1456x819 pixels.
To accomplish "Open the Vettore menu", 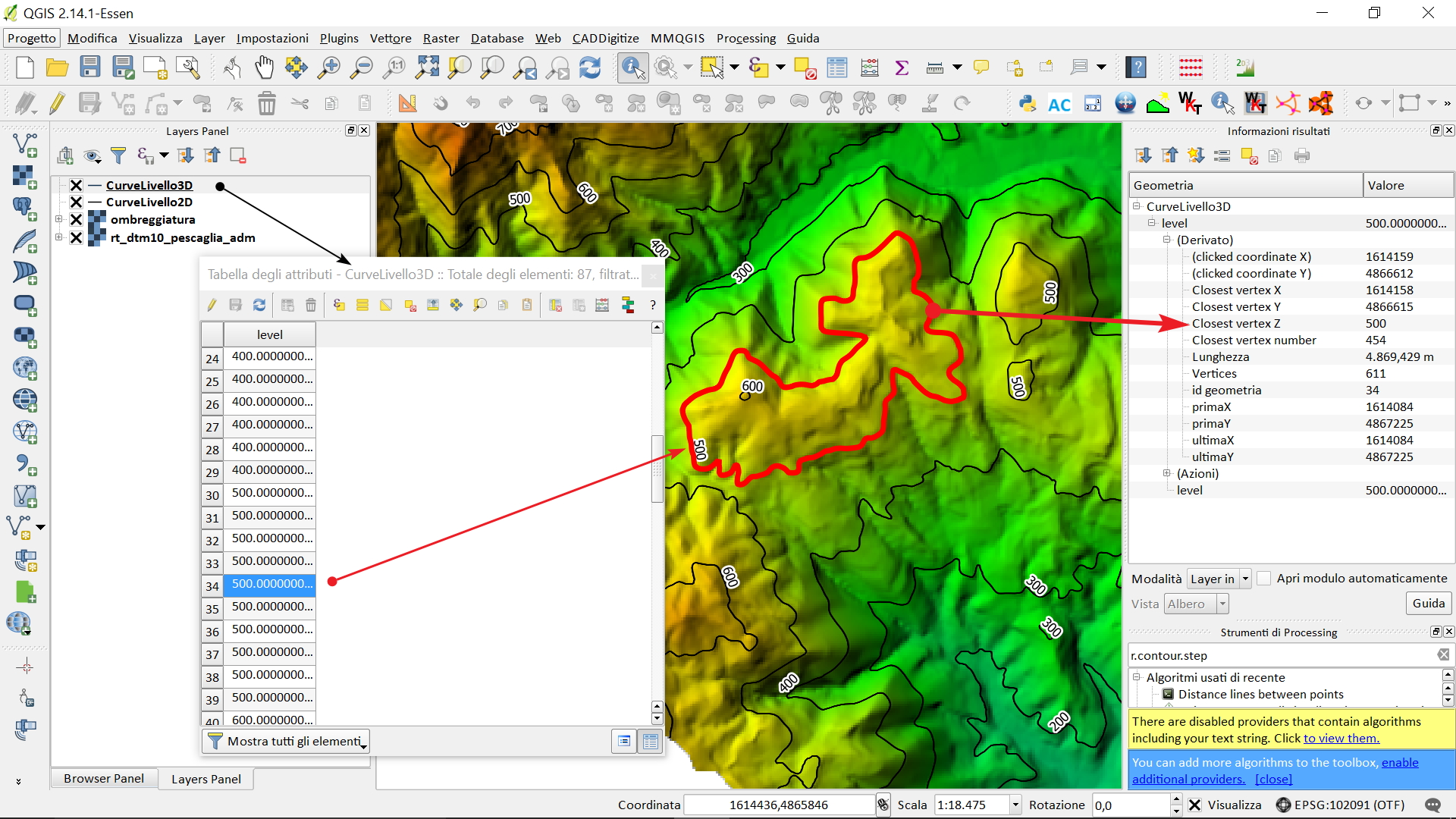I will click(390, 39).
